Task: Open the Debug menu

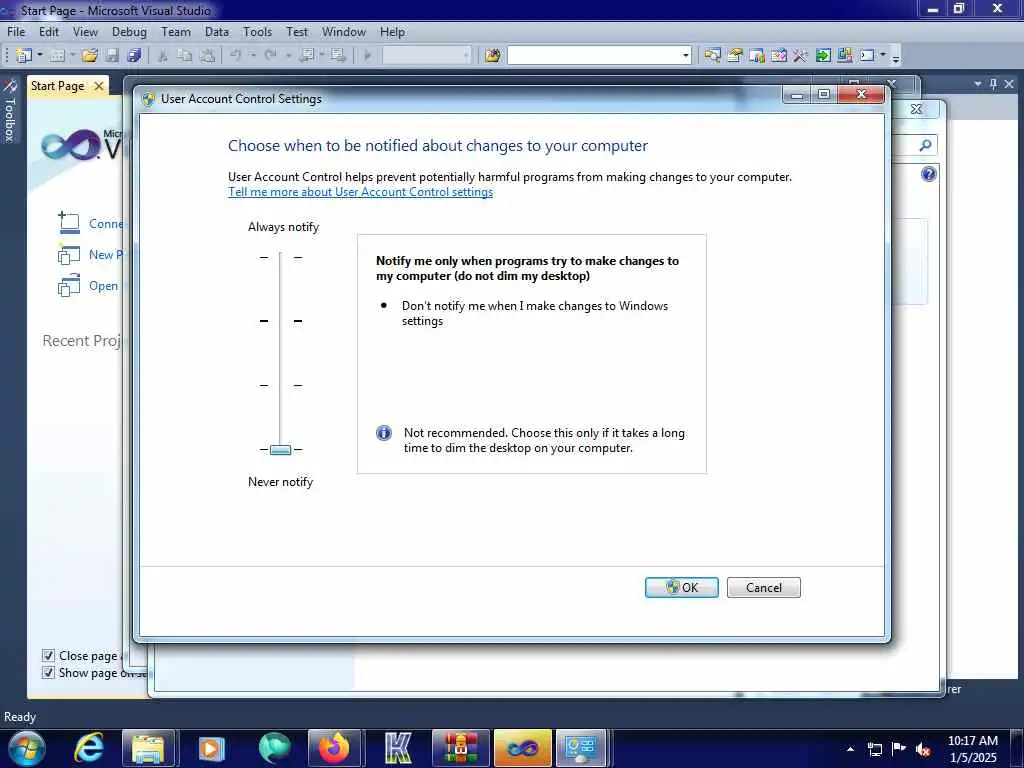Action: coord(129,31)
